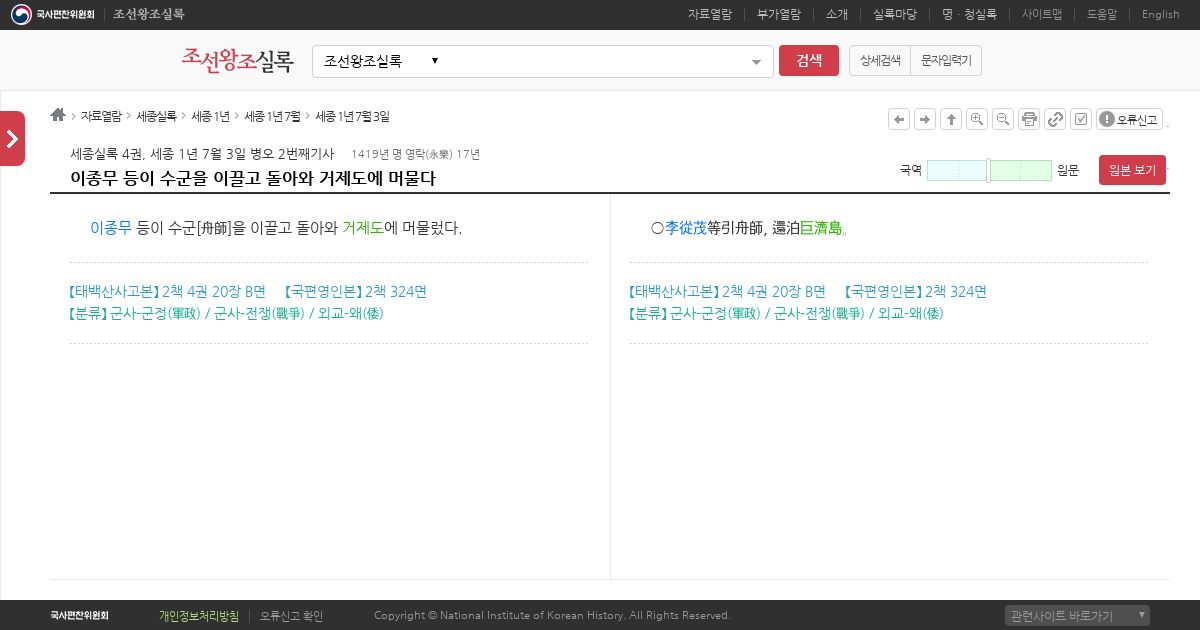1200x630 pixels.
Task: Copy article link with chain icon
Action: 1055,119
